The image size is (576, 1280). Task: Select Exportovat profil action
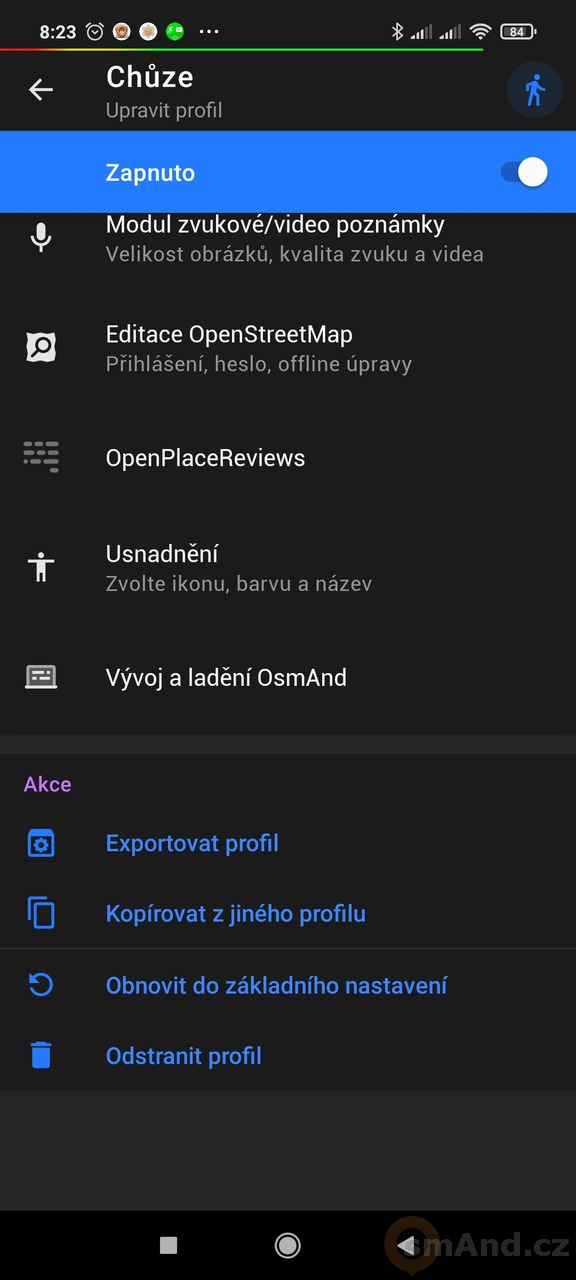pos(192,843)
